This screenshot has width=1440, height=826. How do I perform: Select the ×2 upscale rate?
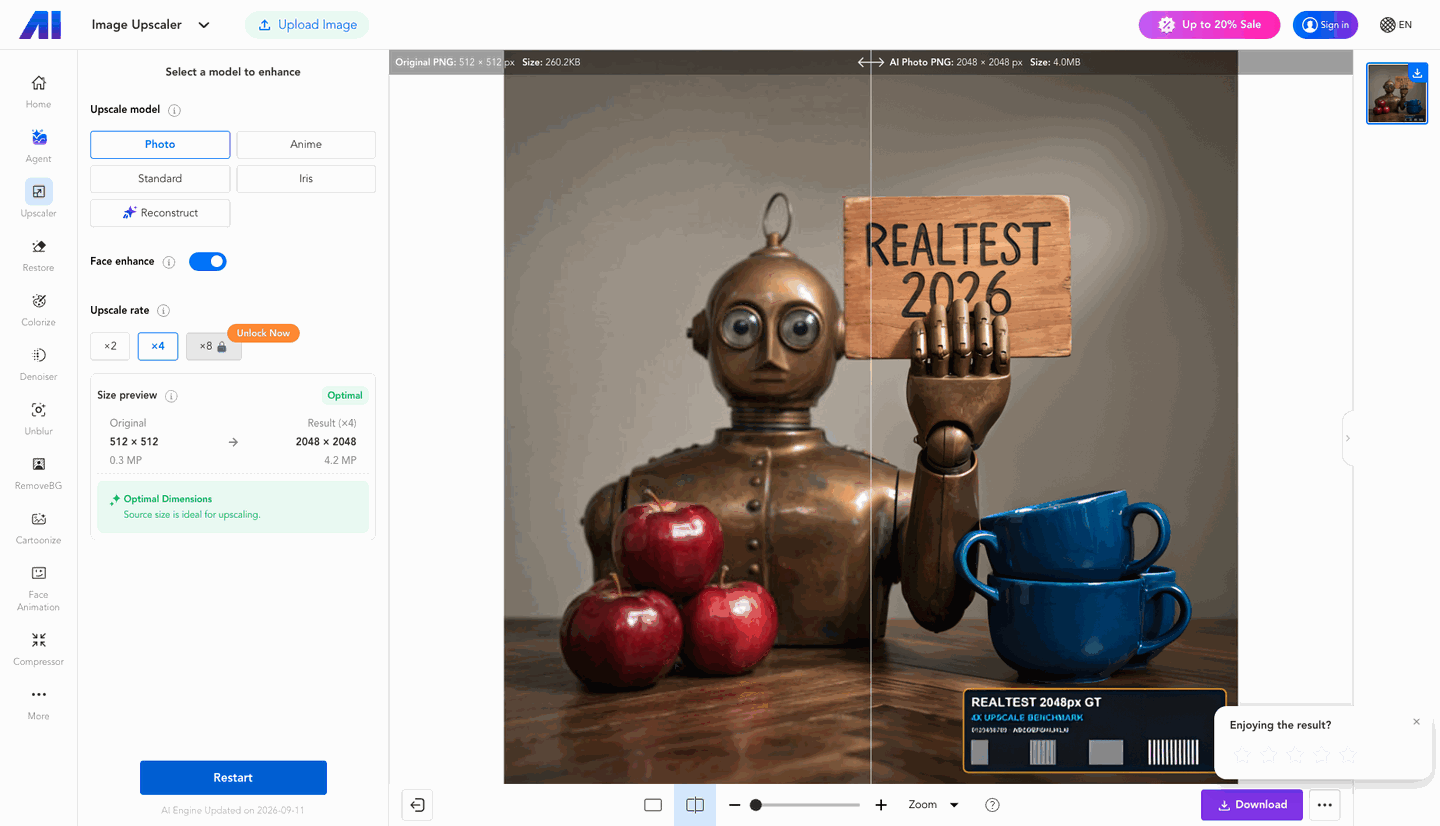click(110, 346)
